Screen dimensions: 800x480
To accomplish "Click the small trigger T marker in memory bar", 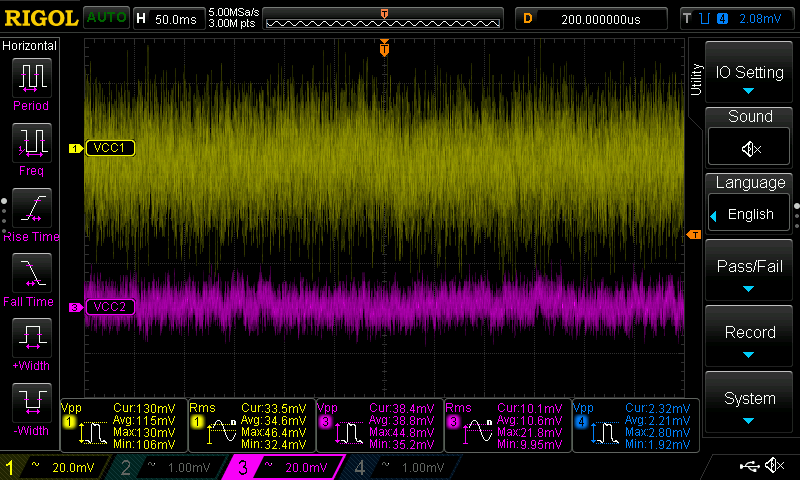I will [x=384, y=14].
